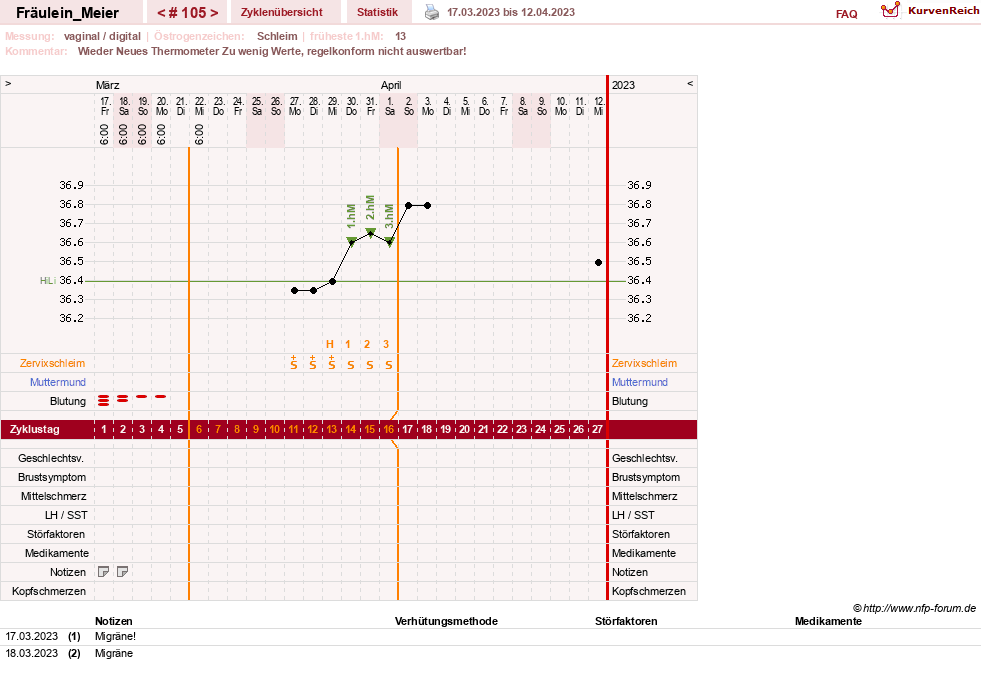Click the 36.8 temperature point on April 3

pyautogui.click(x=427, y=205)
